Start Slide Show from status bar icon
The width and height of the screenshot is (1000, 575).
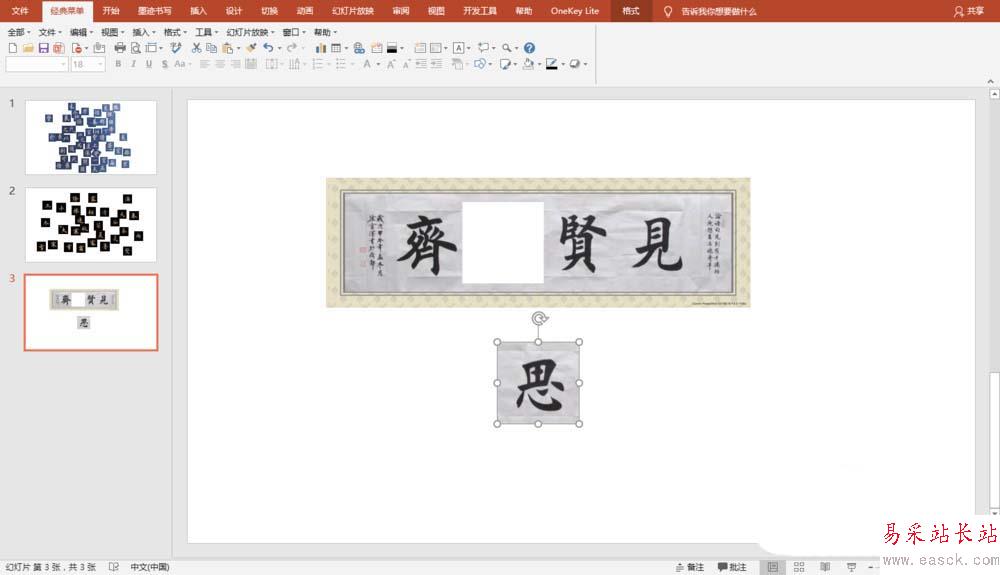pos(851,567)
